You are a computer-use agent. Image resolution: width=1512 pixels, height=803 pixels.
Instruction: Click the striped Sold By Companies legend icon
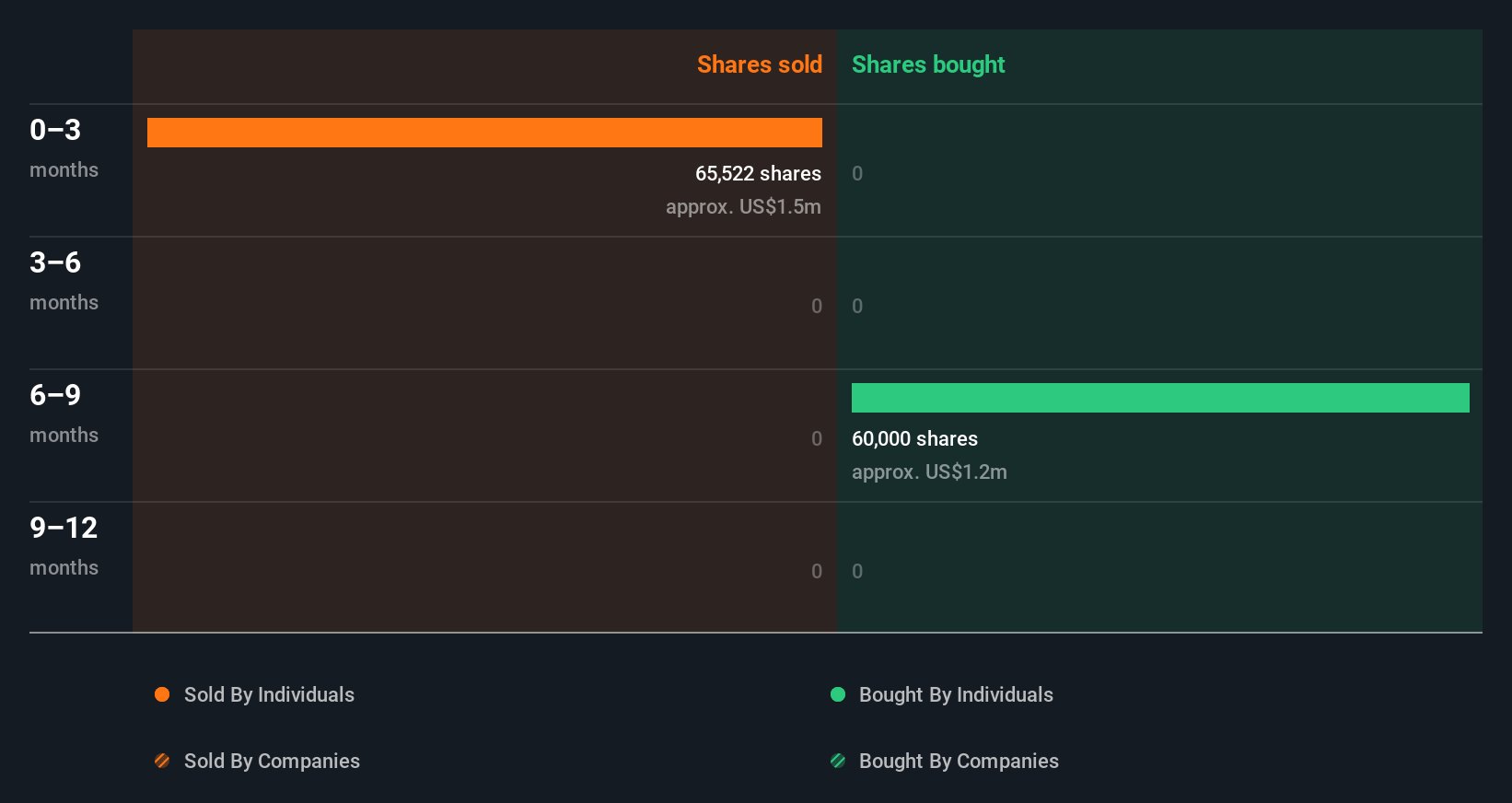coord(162,761)
